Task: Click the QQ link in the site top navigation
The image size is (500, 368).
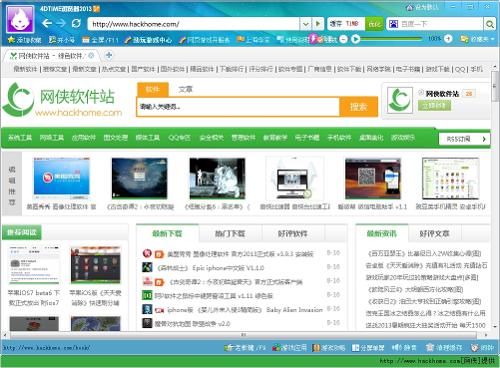Action: pyautogui.click(x=460, y=69)
